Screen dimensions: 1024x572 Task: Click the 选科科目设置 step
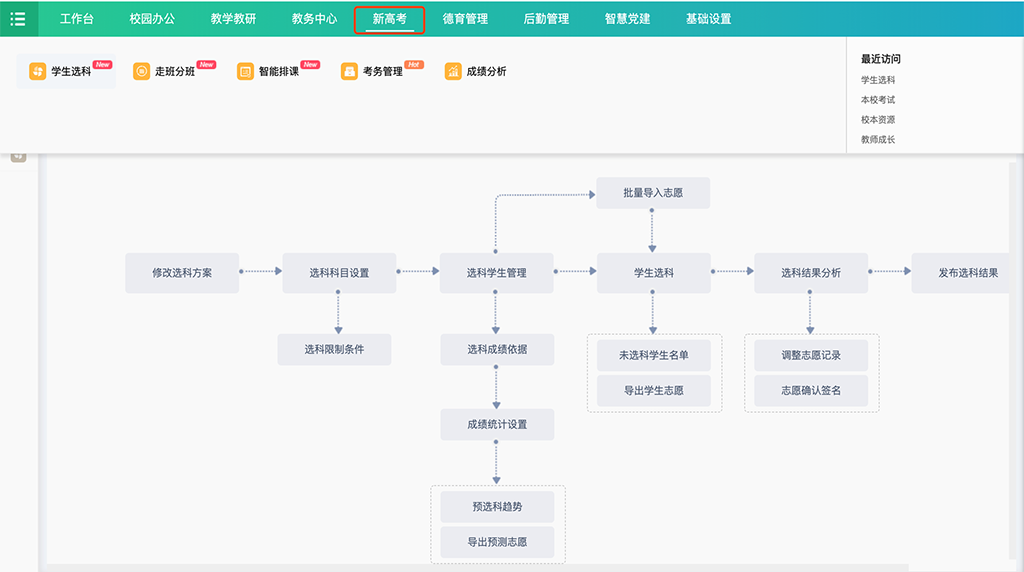[x=339, y=273]
